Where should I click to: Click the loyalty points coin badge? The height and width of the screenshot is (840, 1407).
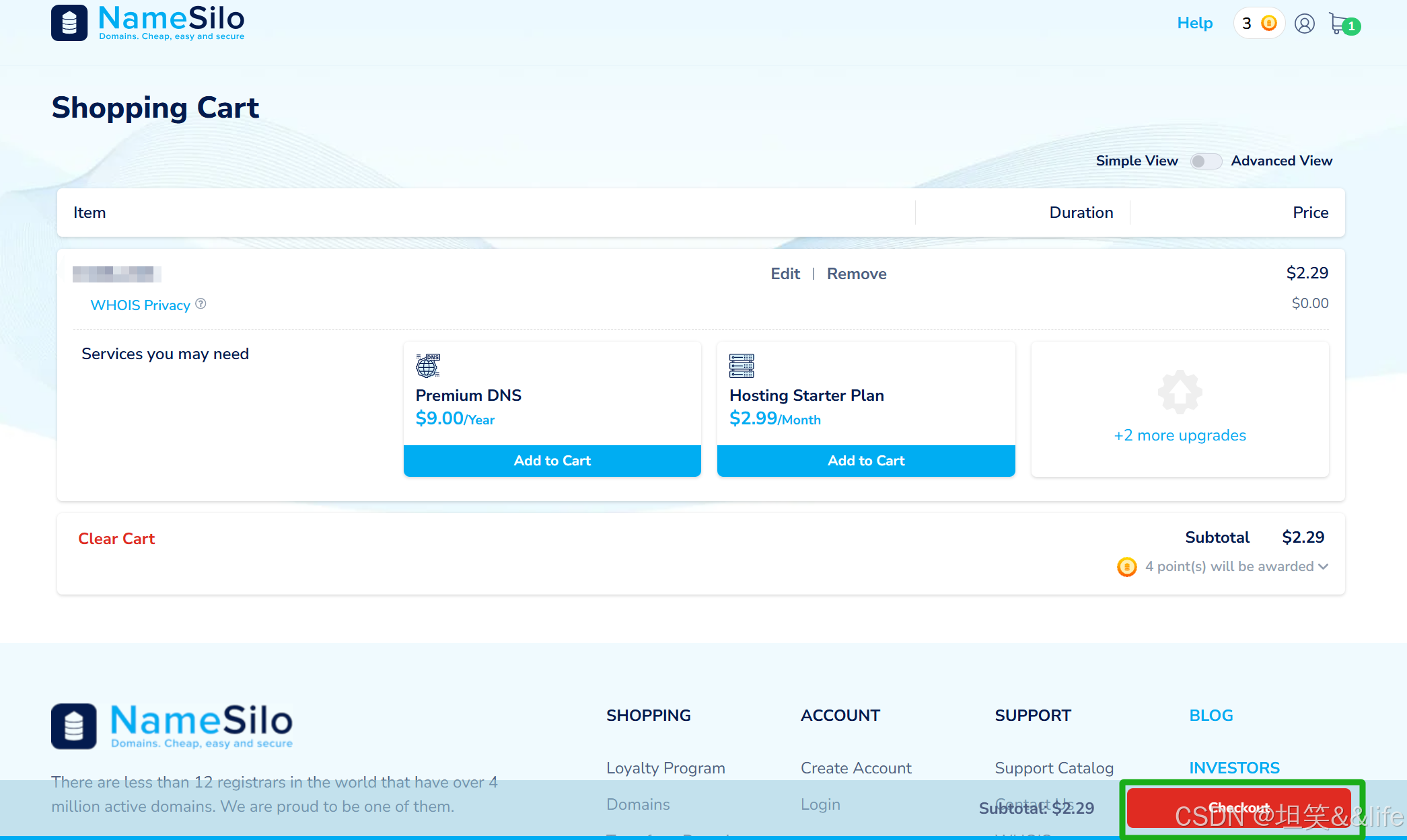coord(1259,24)
